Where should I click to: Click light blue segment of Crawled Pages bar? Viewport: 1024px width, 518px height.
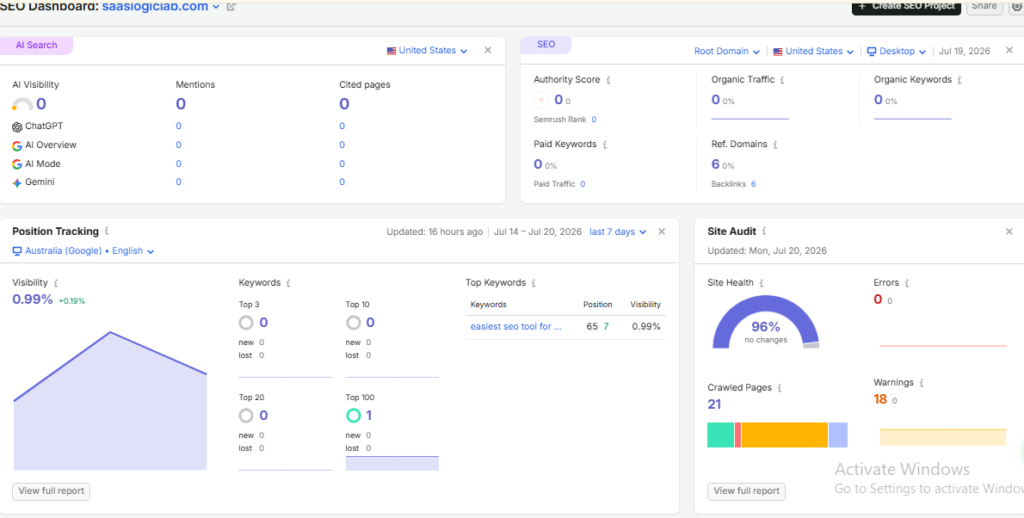coord(839,435)
